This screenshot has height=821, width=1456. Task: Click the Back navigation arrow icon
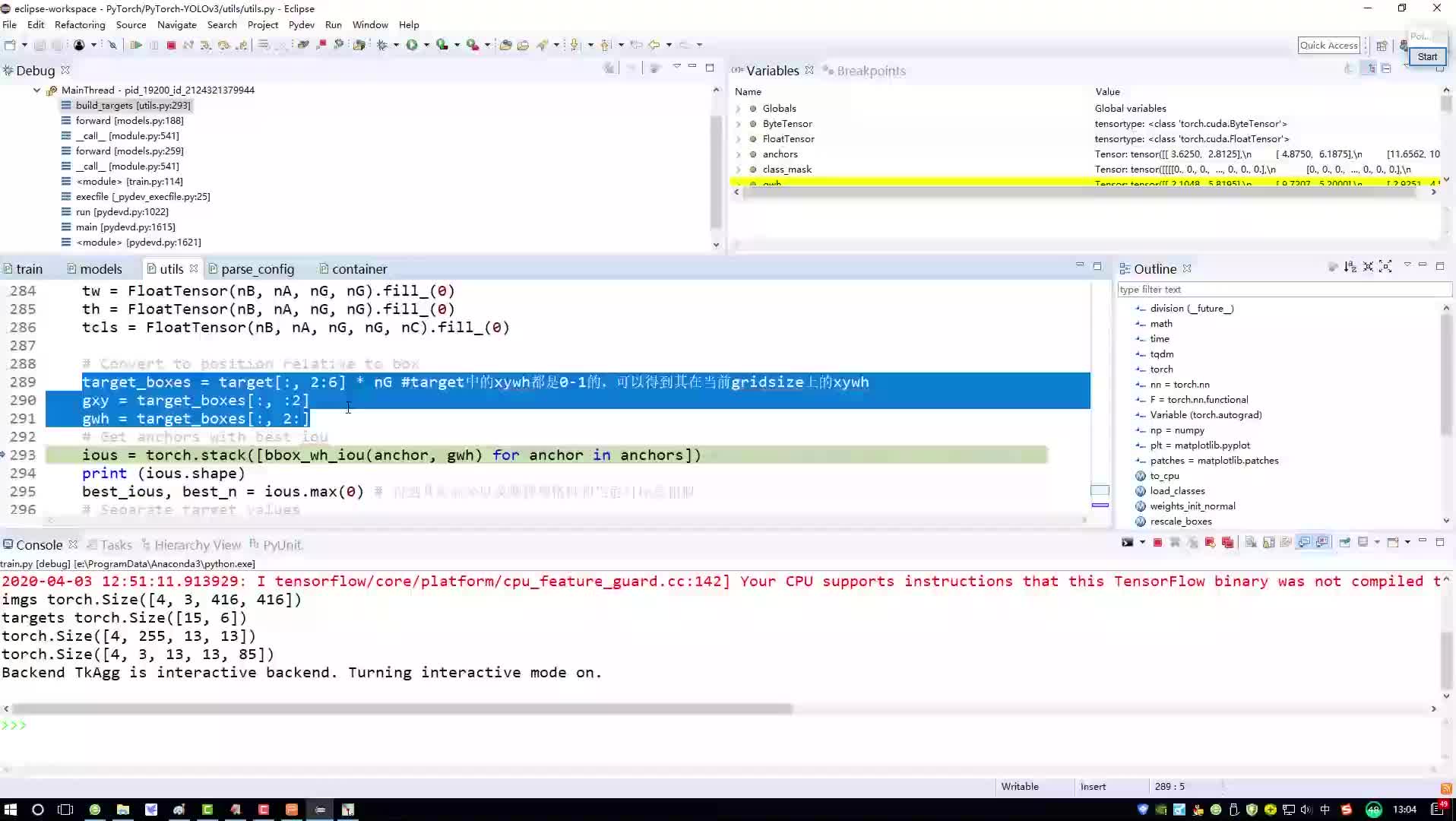[654, 45]
